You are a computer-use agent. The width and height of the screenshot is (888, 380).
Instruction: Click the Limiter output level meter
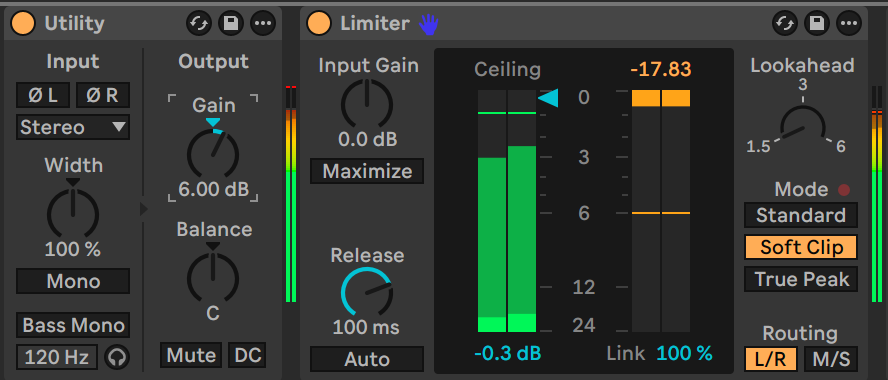(876, 194)
